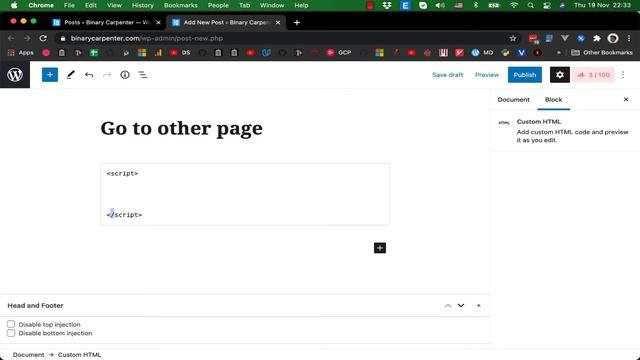Close the Add New Post tab
The width and height of the screenshot is (640, 360).
tap(278, 22)
